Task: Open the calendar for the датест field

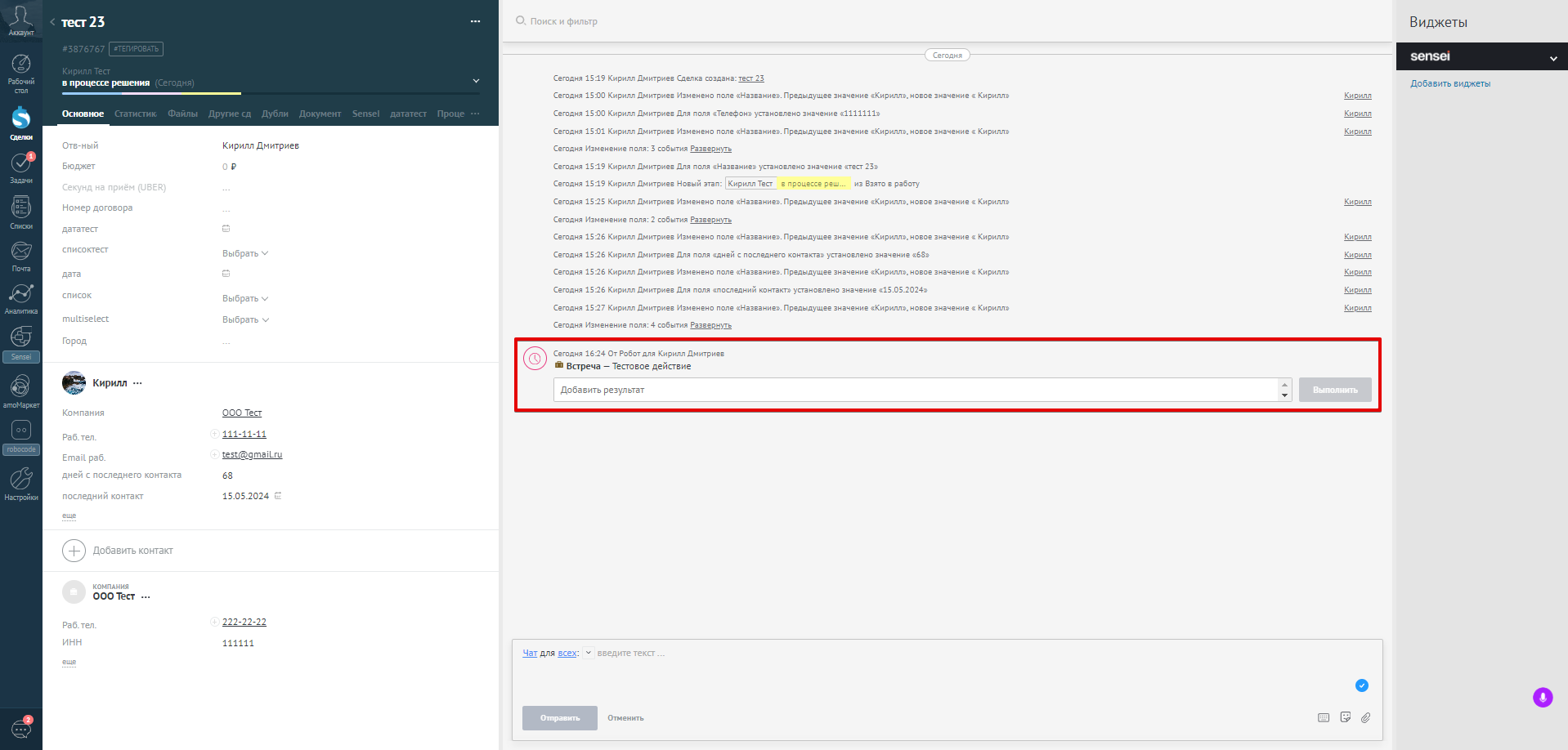Action: point(226,229)
